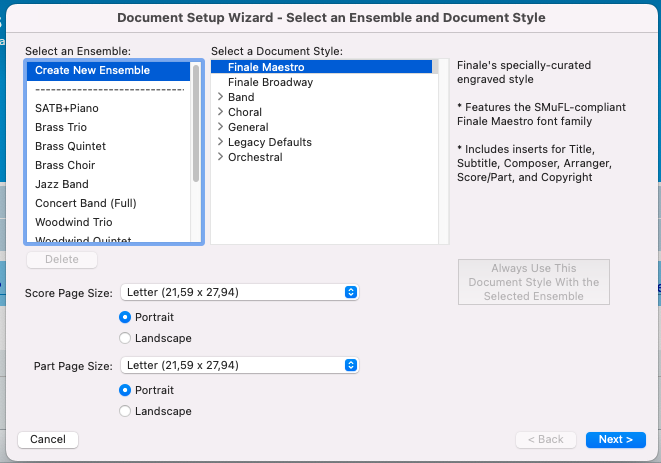
Task: Expand the Legacy Defaults category
Action: 220,142
